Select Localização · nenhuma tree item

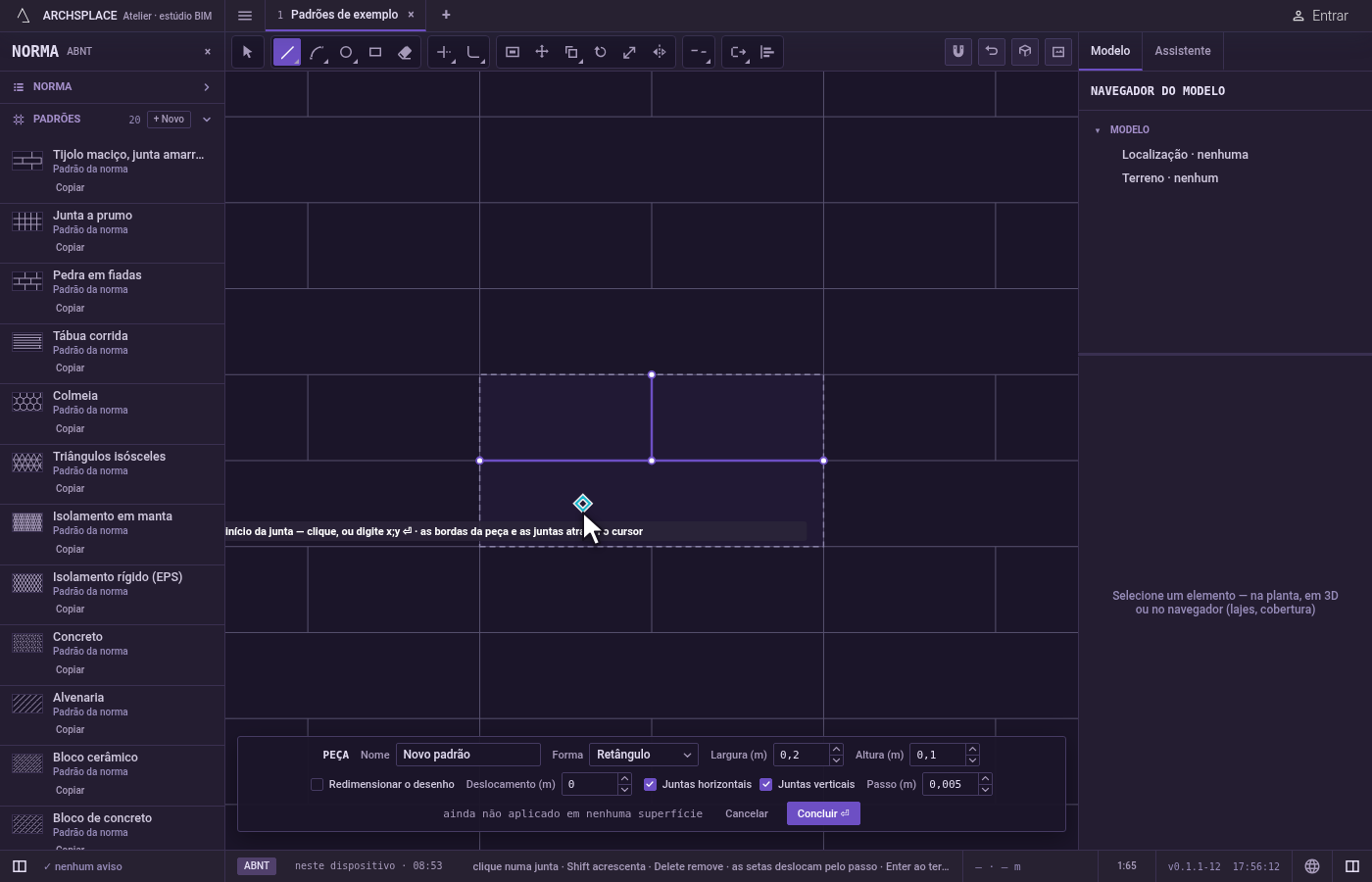1185,155
